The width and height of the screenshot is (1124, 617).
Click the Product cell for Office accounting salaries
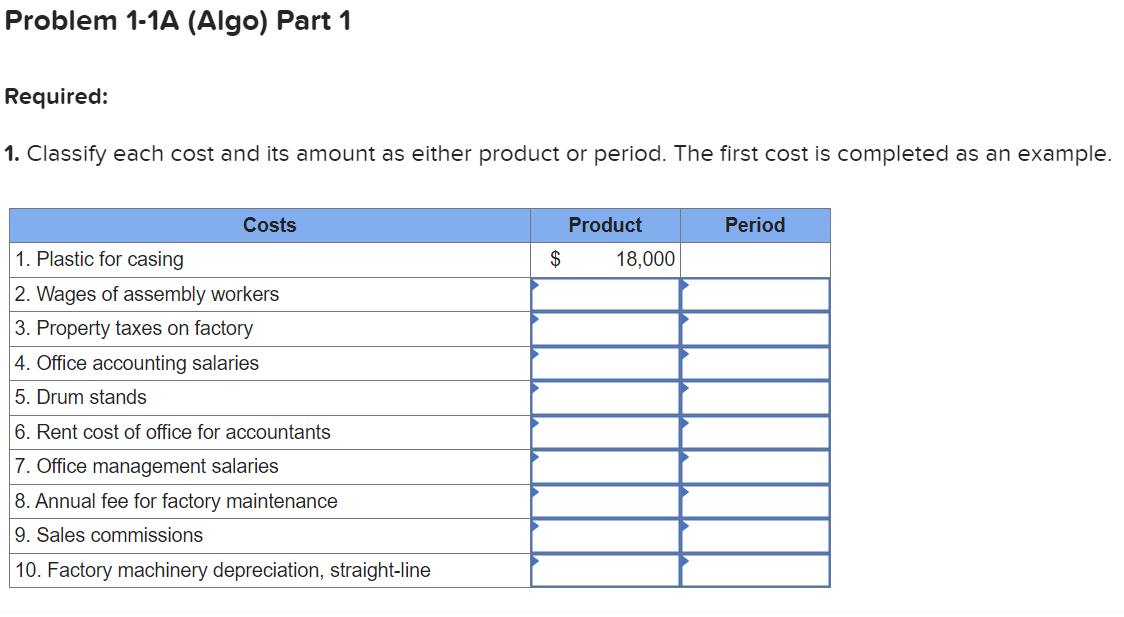point(605,362)
